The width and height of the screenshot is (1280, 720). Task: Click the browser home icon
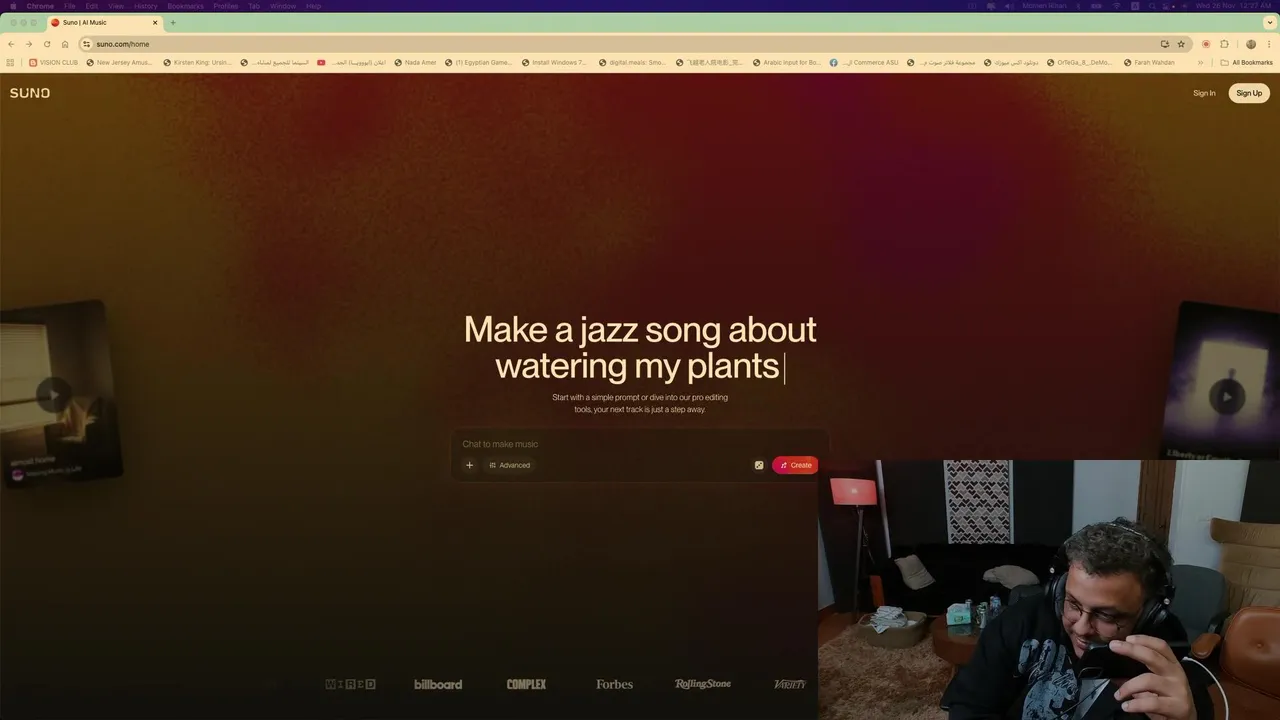click(x=65, y=44)
